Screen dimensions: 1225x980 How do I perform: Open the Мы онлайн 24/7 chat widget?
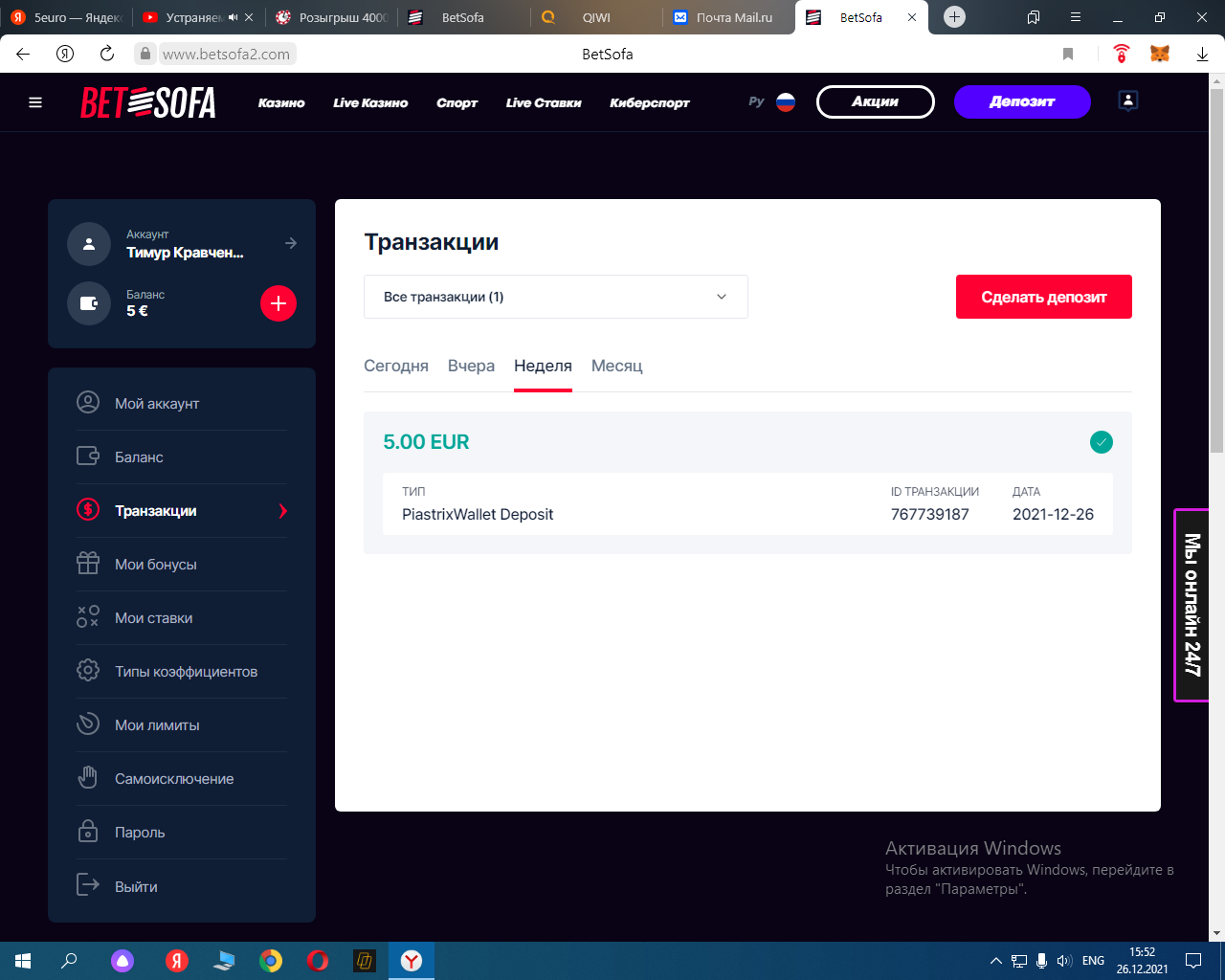(x=1192, y=605)
